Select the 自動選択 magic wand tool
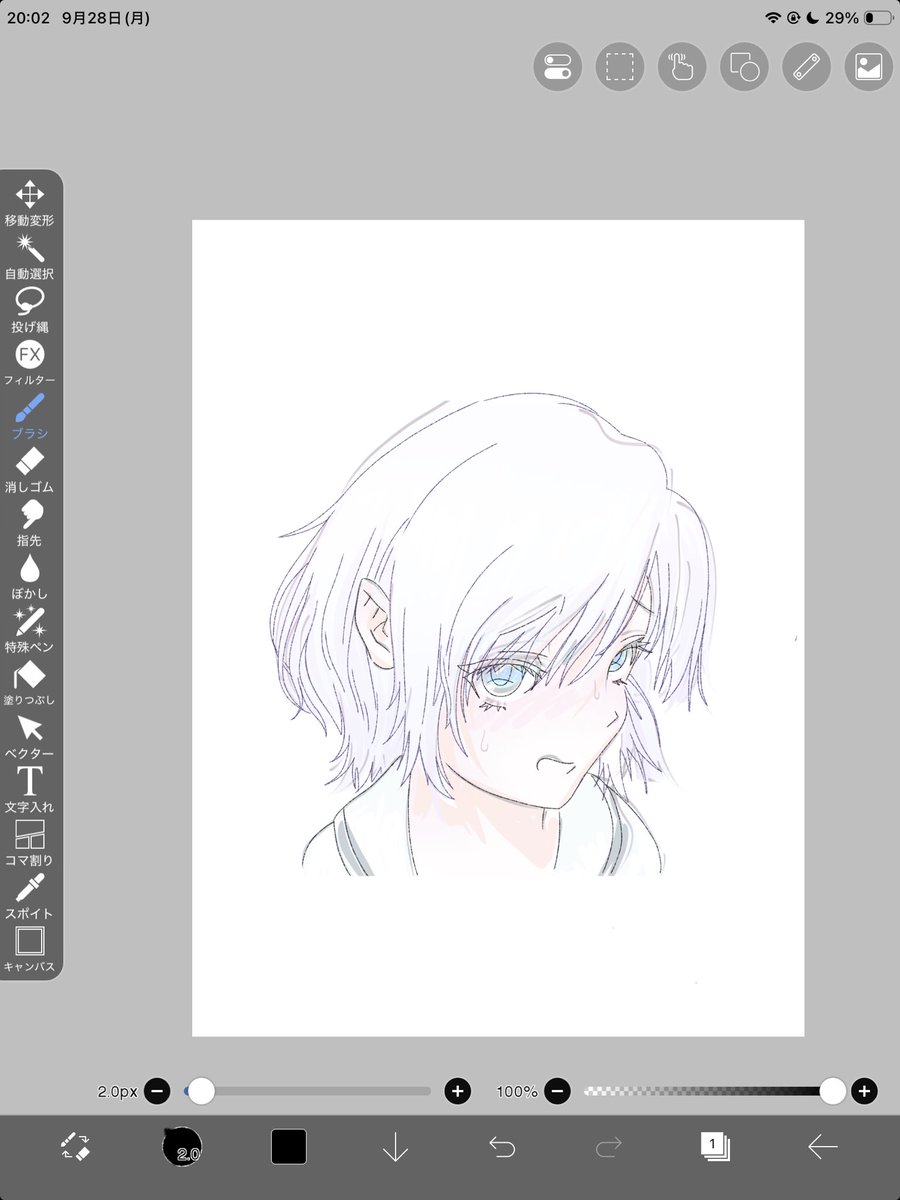This screenshot has width=900, height=1200. [x=30, y=257]
